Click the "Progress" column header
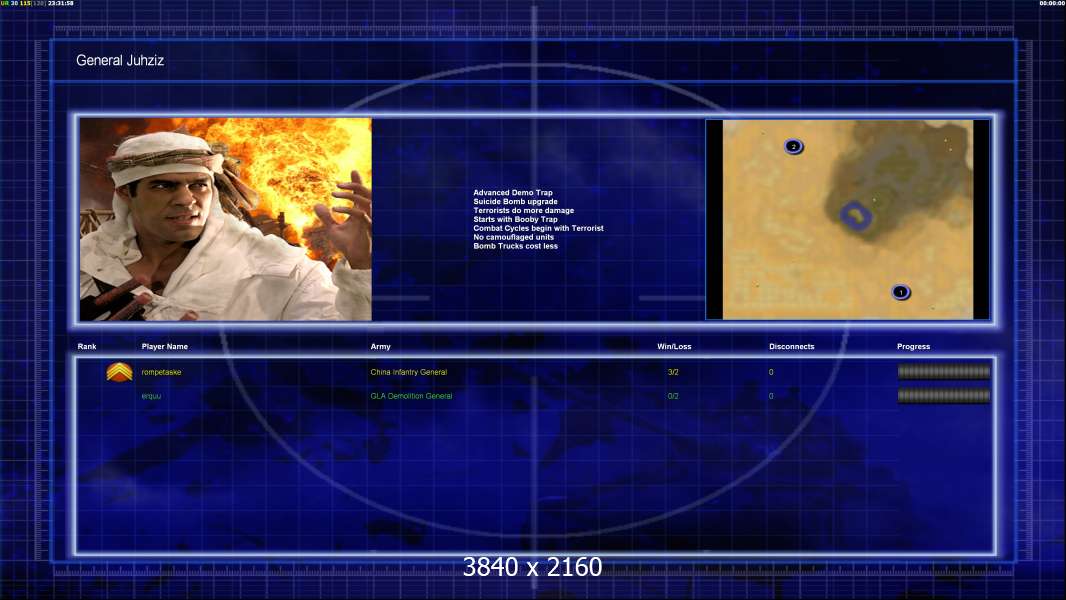This screenshot has height=600, width=1066. click(913, 347)
